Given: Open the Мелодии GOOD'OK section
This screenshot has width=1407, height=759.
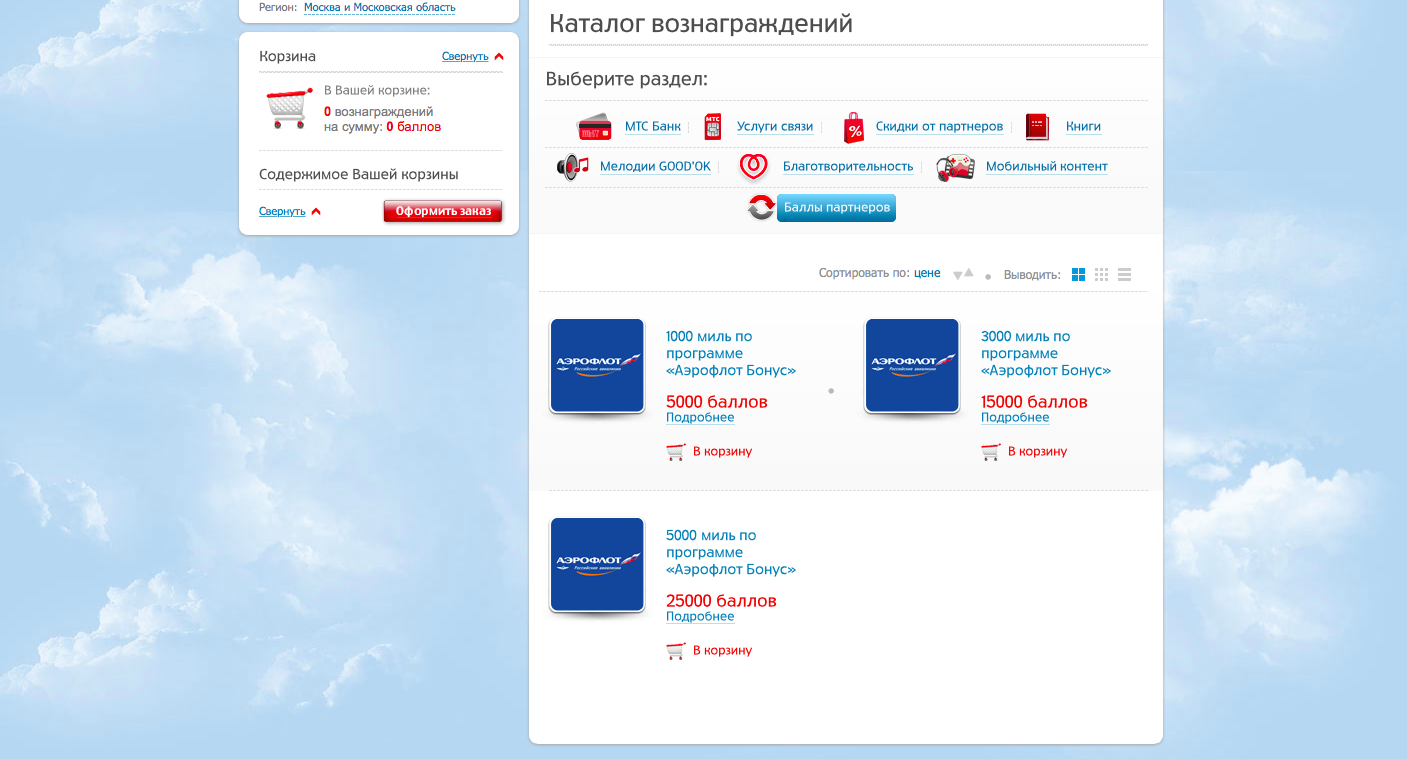Looking at the screenshot, I should (655, 167).
